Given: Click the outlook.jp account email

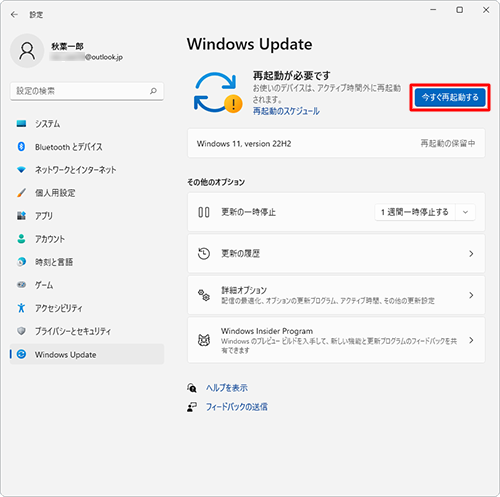Looking at the screenshot, I should click(x=87, y=57).
